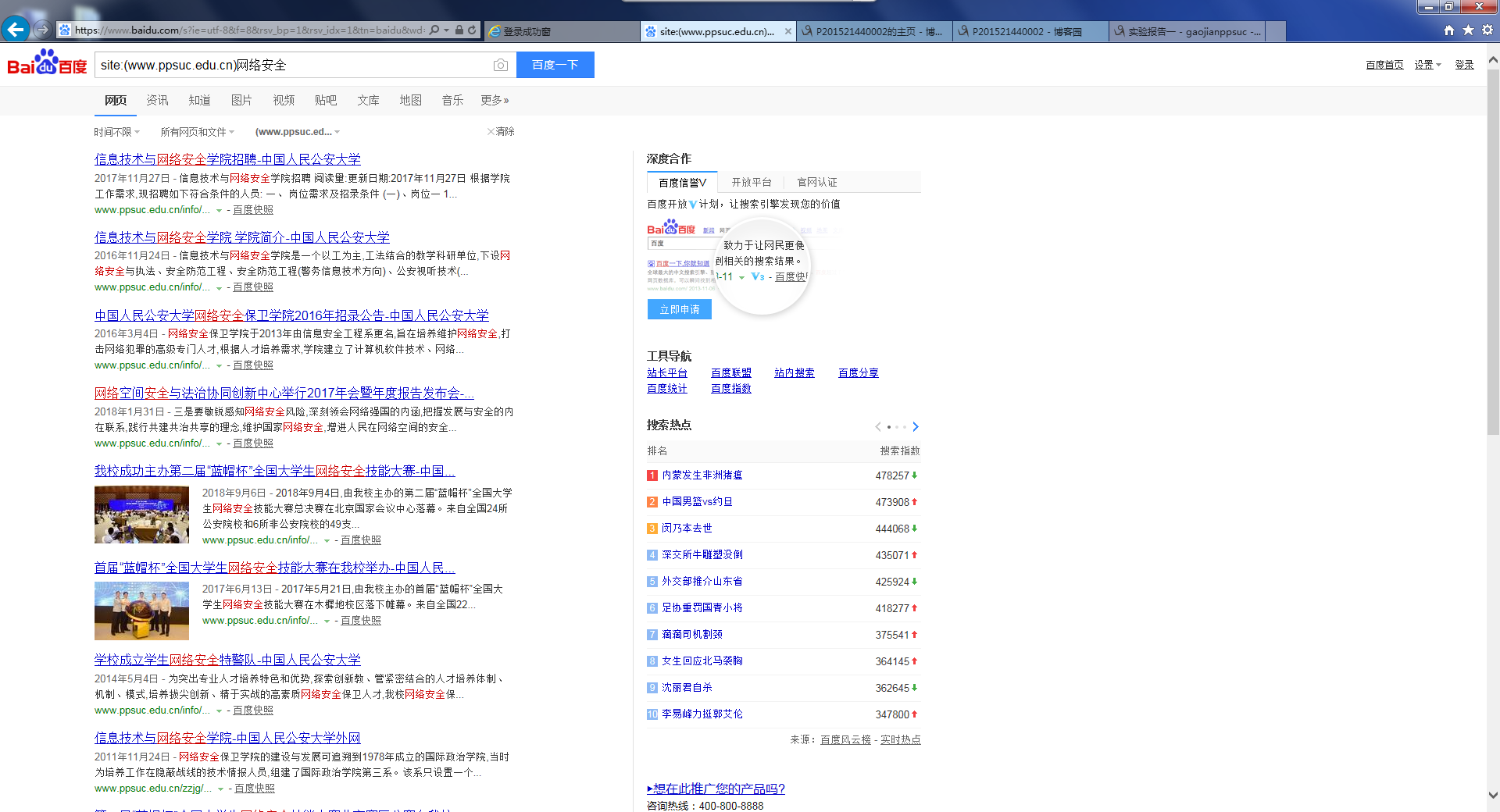Click the scrollbar down arrow

point(1493,795)
